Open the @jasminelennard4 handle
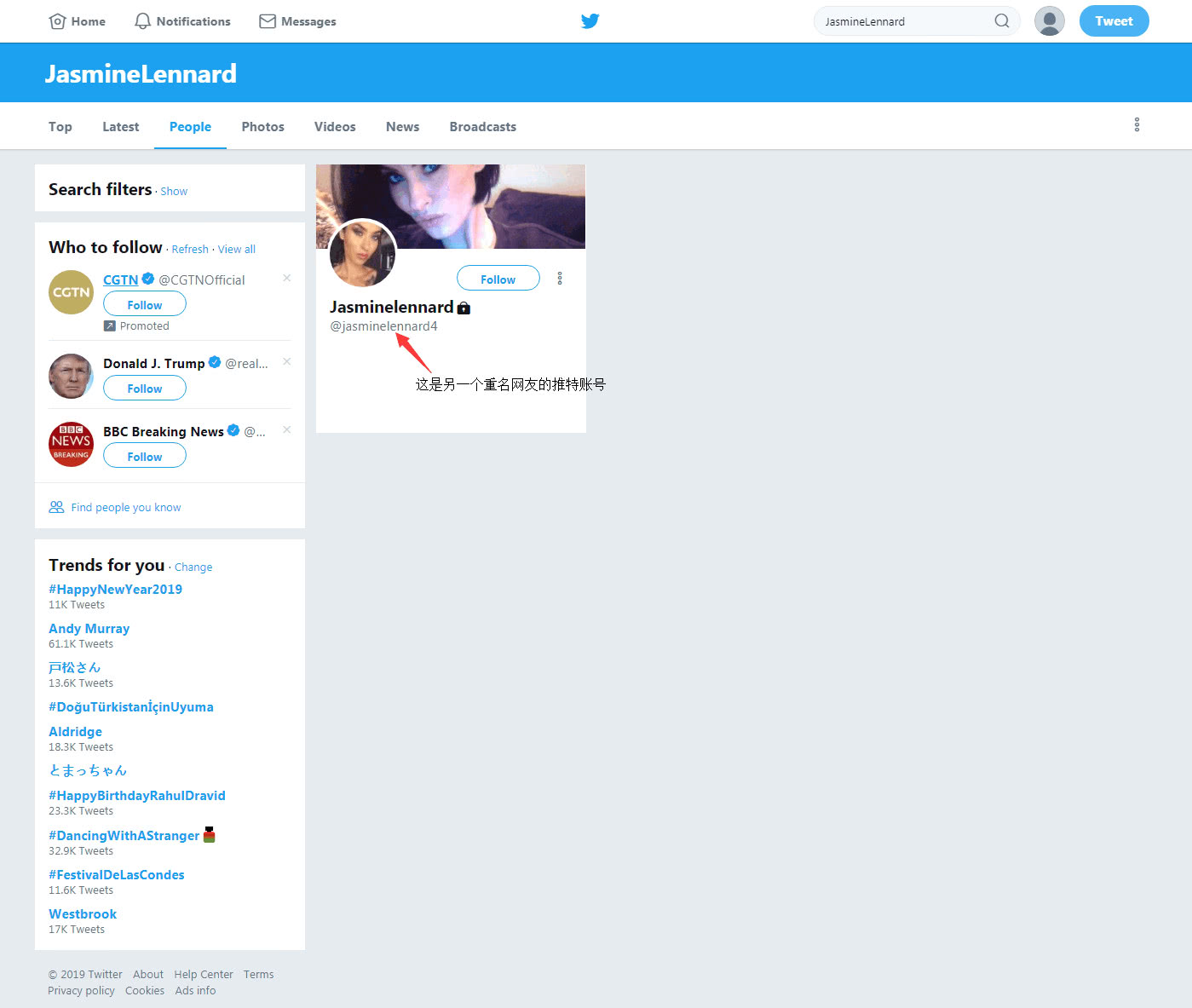The height and width of the screenshot is (1008, 1192). click(383, 326)
